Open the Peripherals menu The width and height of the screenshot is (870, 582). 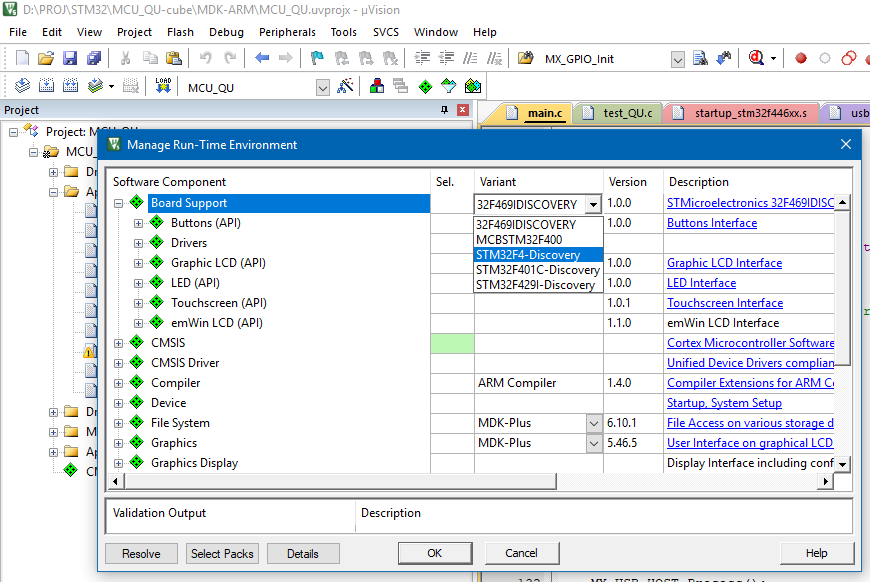287,32
